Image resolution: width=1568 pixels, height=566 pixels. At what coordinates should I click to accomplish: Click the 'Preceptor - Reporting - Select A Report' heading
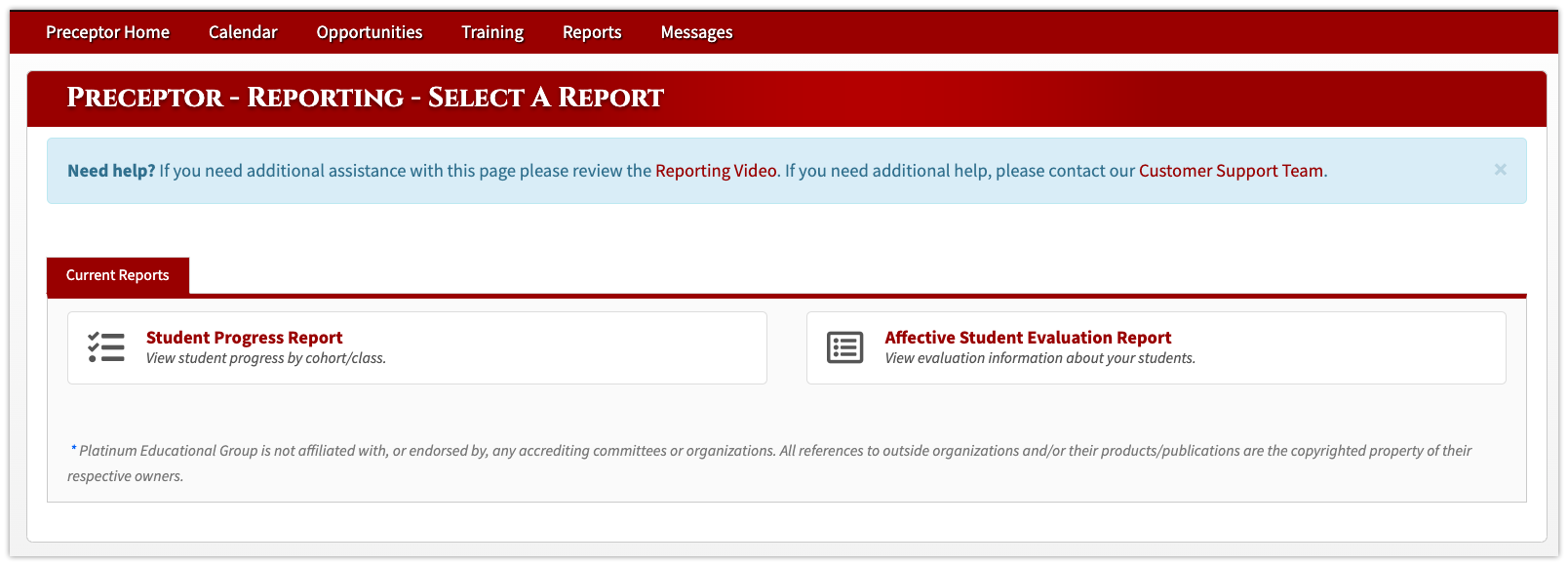366,98
